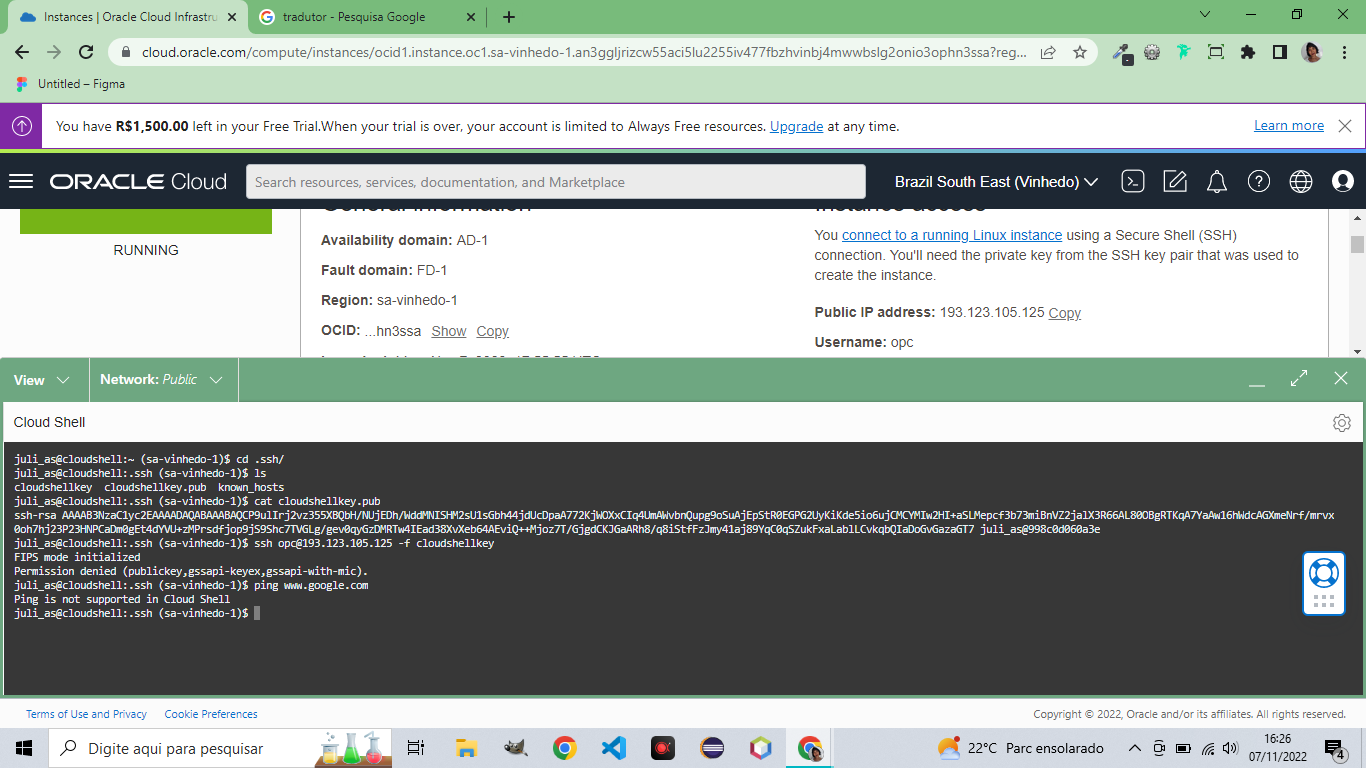
Task: Open the help question mark icon
Action: pyautogui.click(x=1259, y=181)
